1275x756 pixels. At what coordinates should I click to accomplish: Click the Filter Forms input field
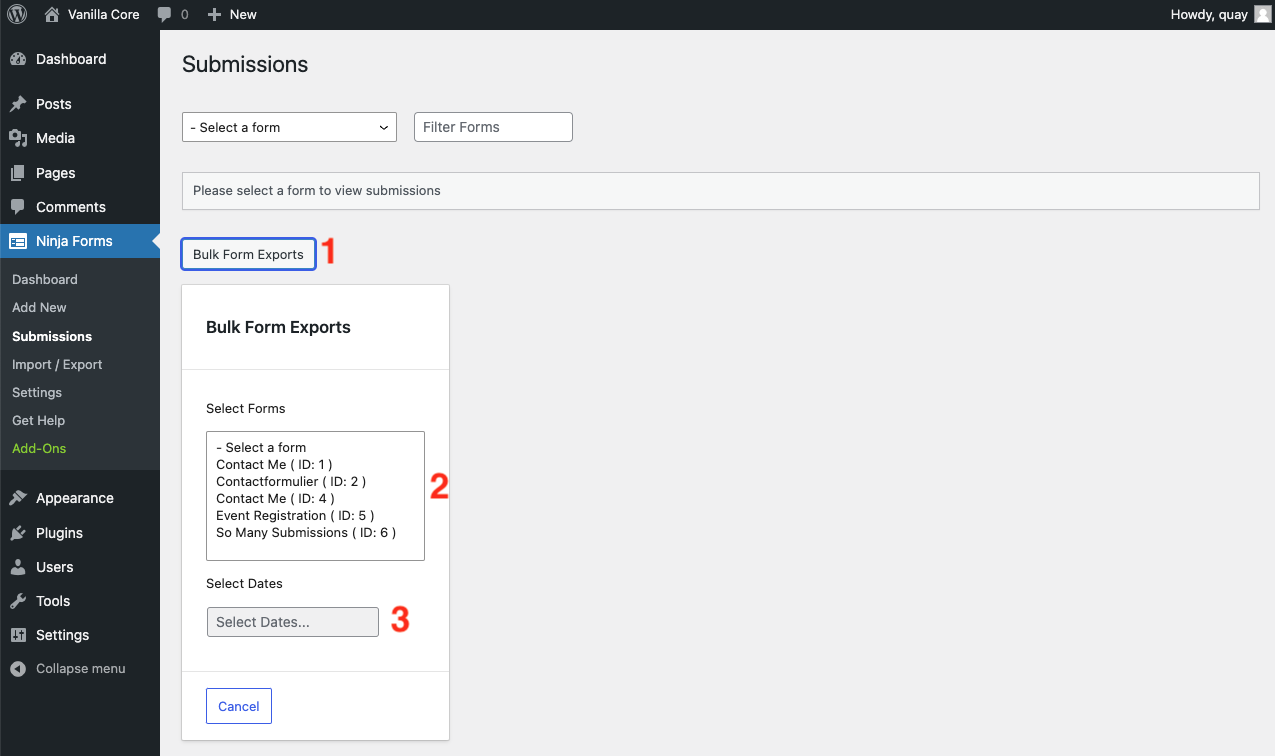click(x=493, y=127)
